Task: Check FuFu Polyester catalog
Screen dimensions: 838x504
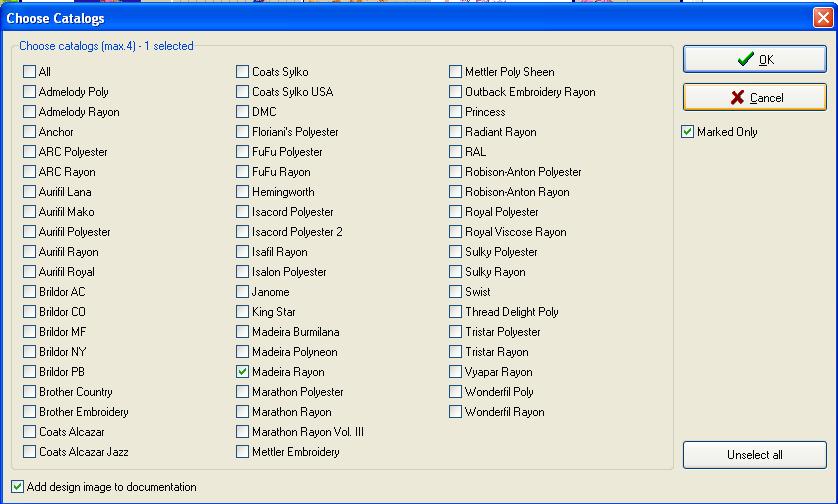Action: point(242,152)
